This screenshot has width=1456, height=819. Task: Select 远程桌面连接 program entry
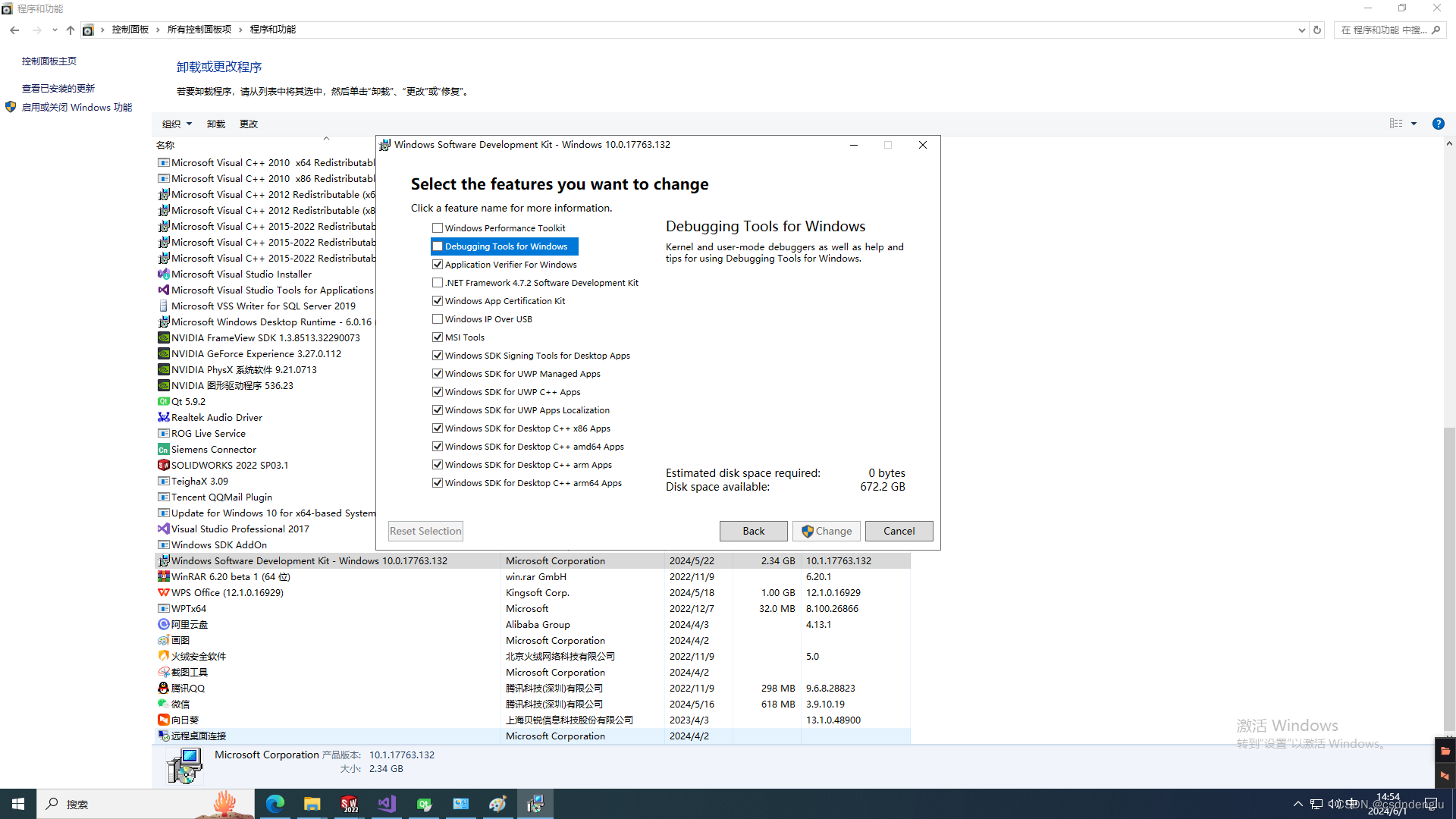click(x=532, y=736)
